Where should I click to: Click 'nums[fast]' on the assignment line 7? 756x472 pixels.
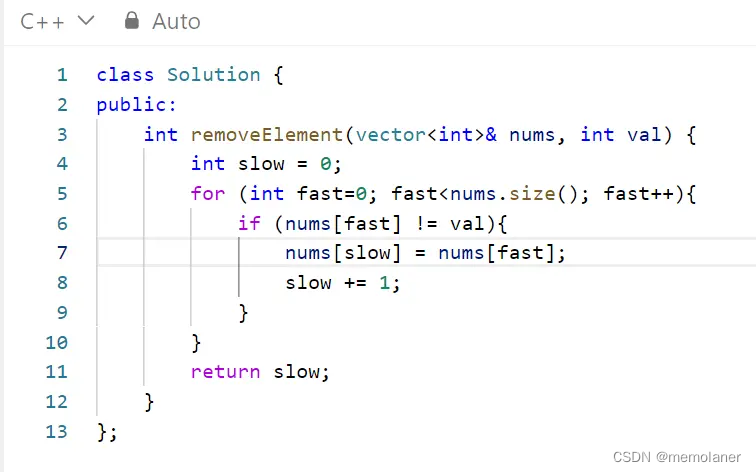[x=497, y=253]
